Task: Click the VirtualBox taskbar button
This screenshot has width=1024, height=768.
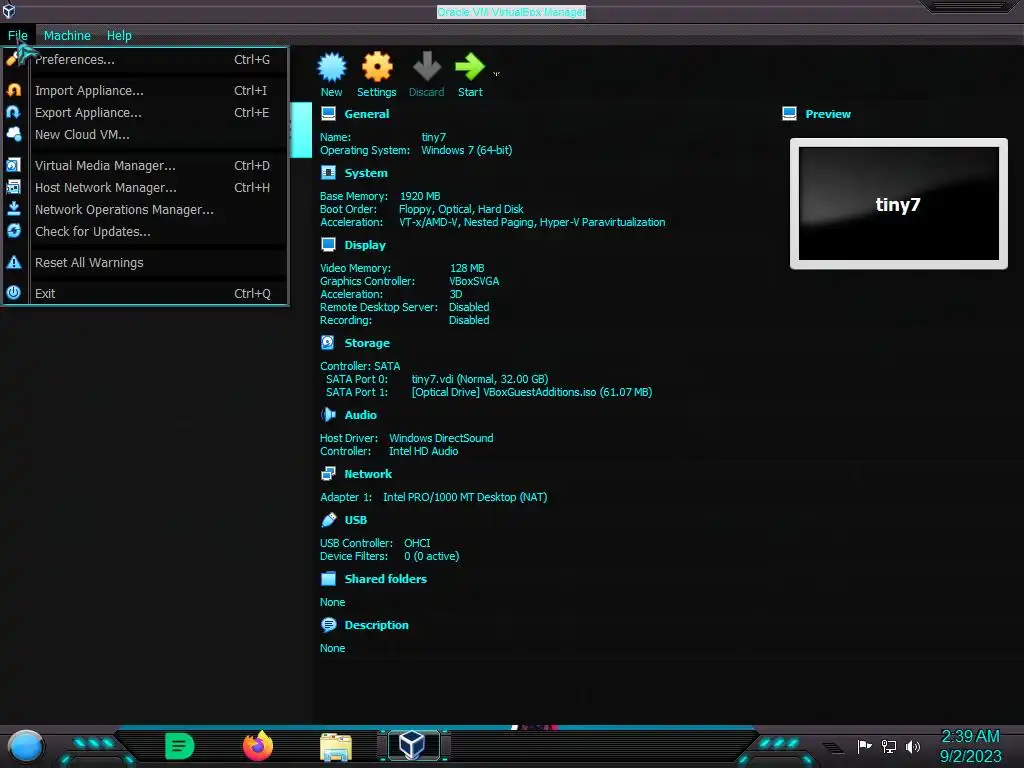Action: [x=413, y=745]
